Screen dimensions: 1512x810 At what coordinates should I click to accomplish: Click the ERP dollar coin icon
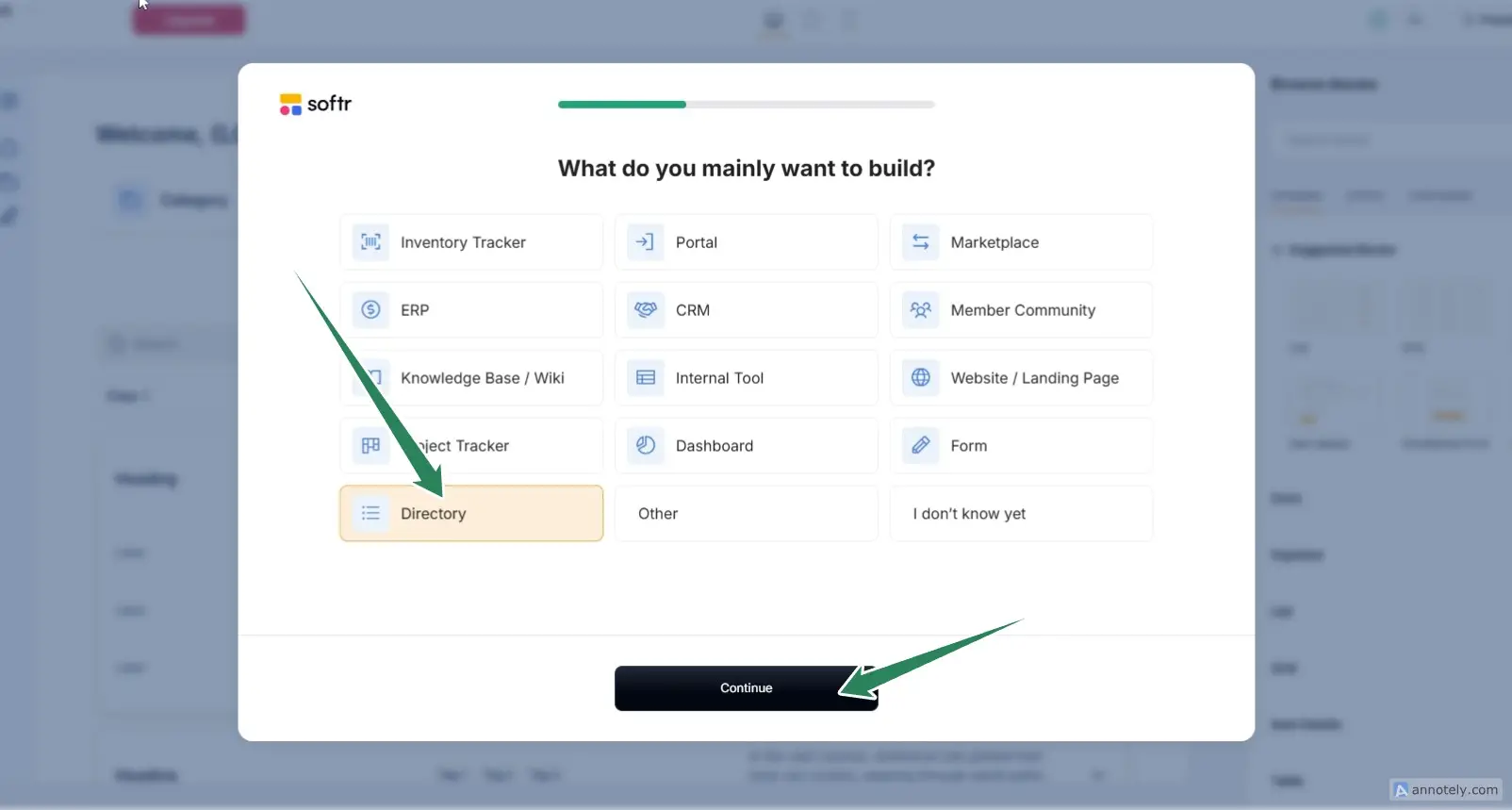coord(370,310)
